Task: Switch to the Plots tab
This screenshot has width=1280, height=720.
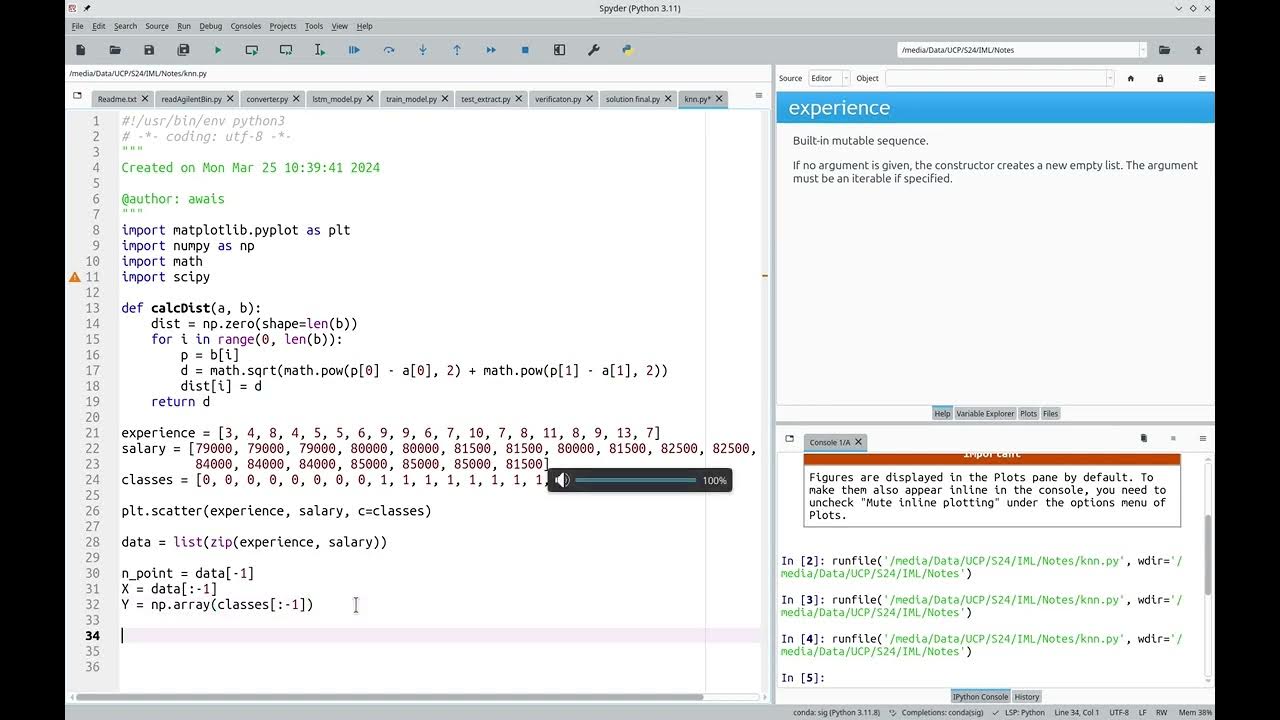Action: 1028,413
